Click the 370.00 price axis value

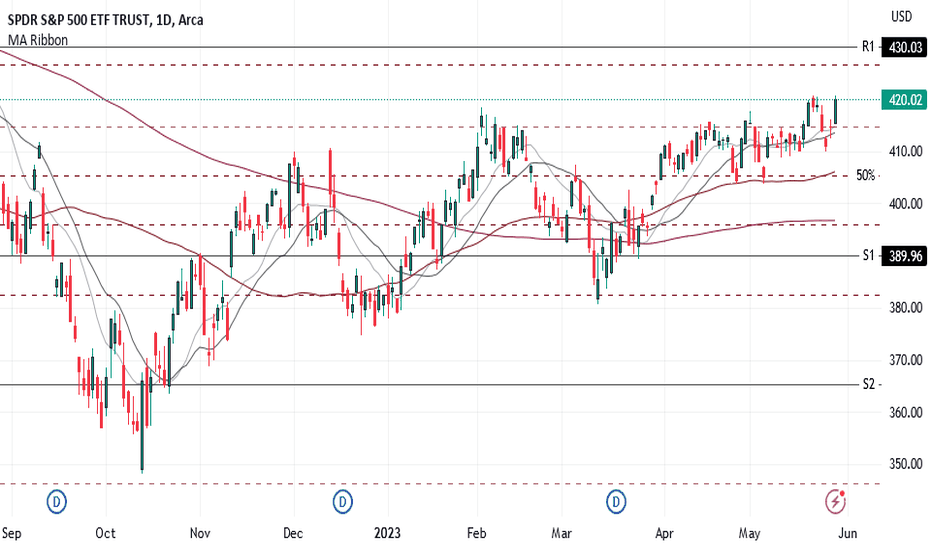(x=905, y=360)
